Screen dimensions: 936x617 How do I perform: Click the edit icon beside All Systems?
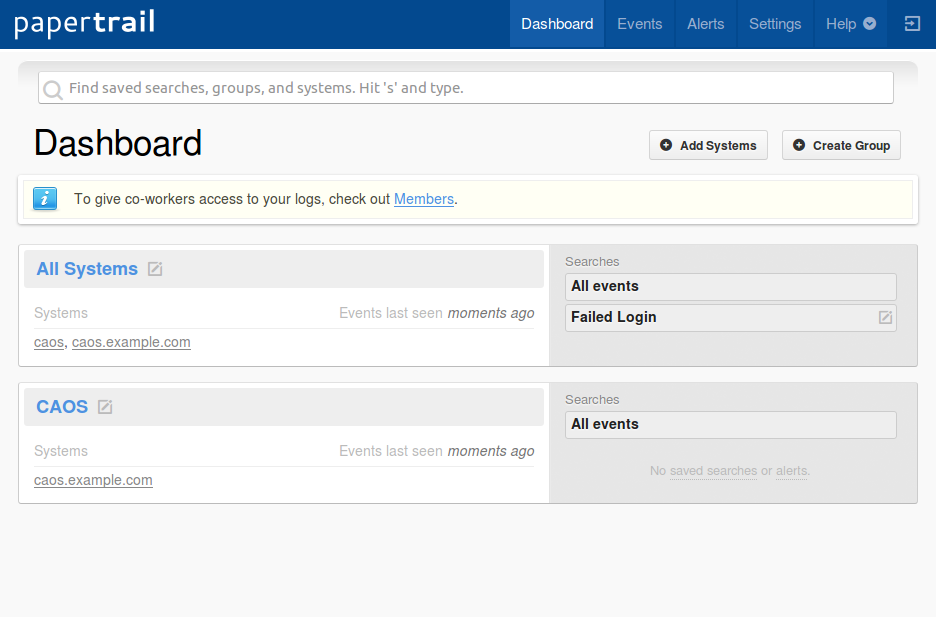point(155,269)
